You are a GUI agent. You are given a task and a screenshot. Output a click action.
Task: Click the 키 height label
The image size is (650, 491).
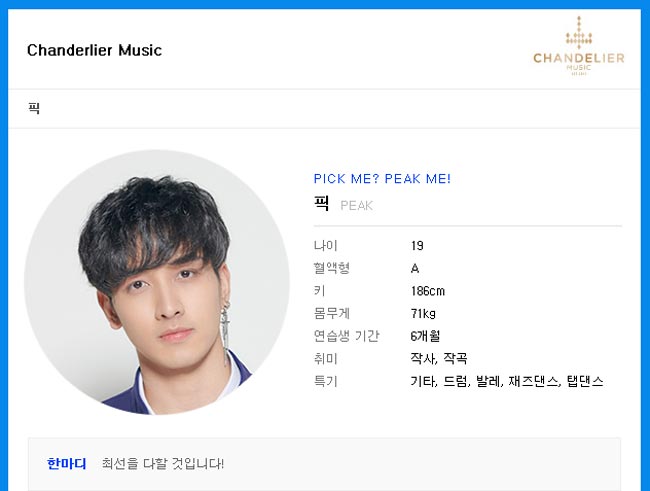click(x=320, y=291)
